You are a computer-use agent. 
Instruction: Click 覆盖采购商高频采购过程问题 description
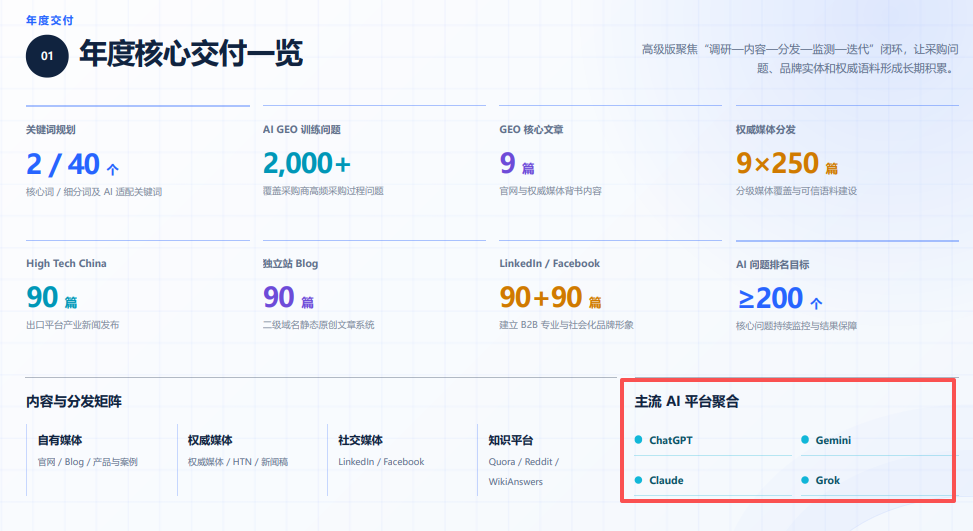[x=323, y=191]
